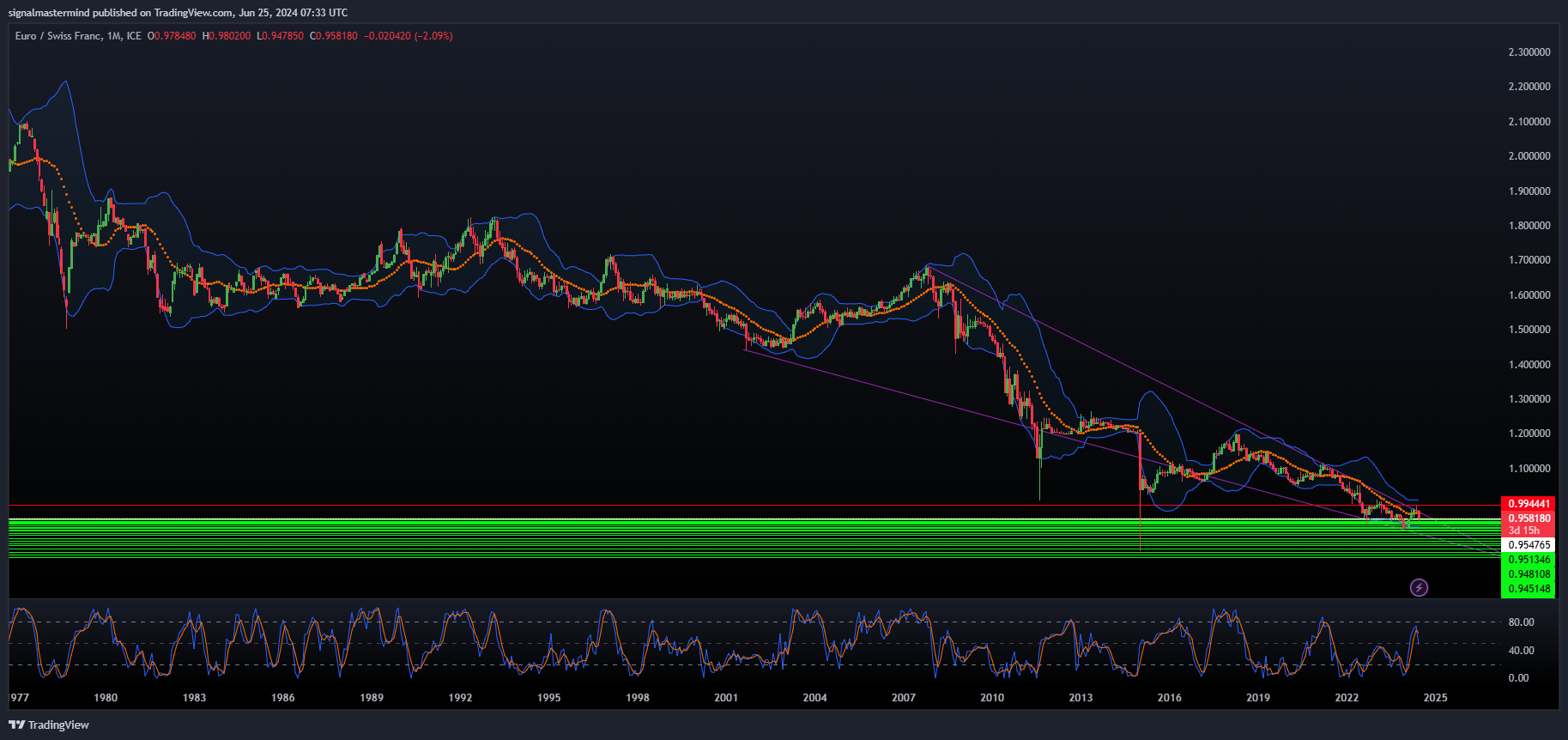The width and height of the screenshot is (1568, 740).
Task: Click the 1983 label on time axis
Action: click(194, 698)
